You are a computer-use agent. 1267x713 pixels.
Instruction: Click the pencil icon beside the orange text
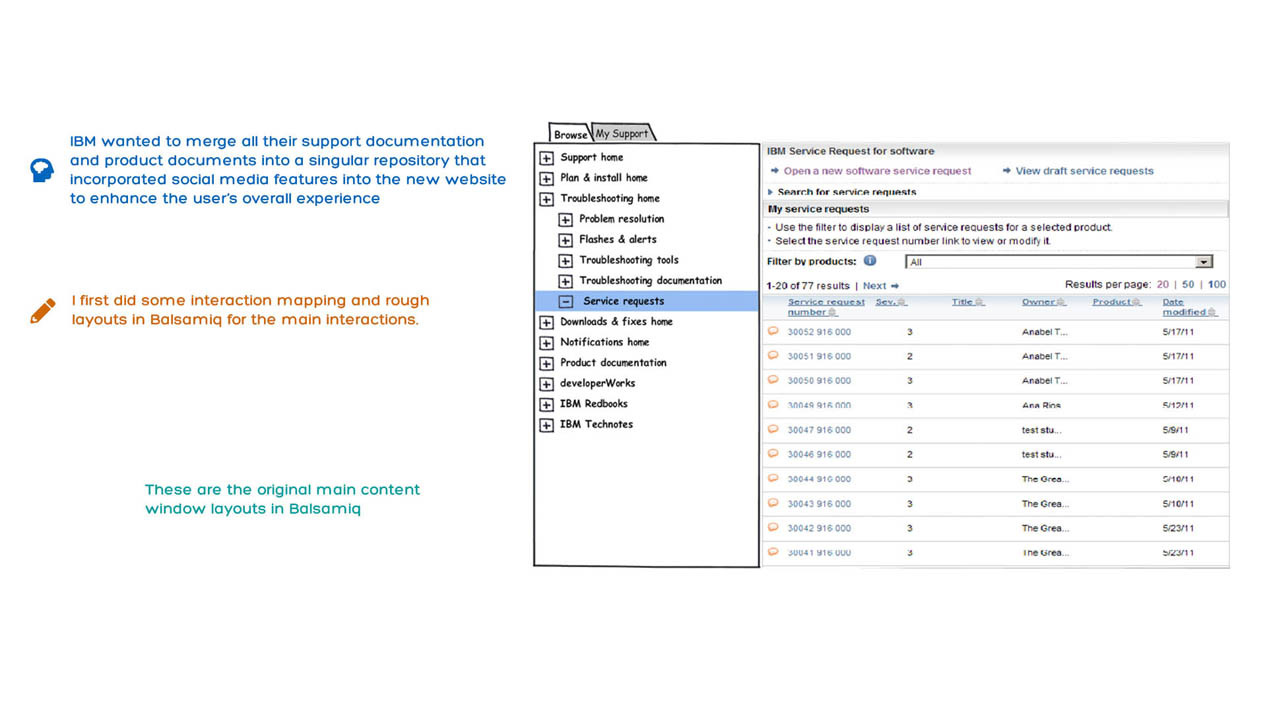point(43,311)
